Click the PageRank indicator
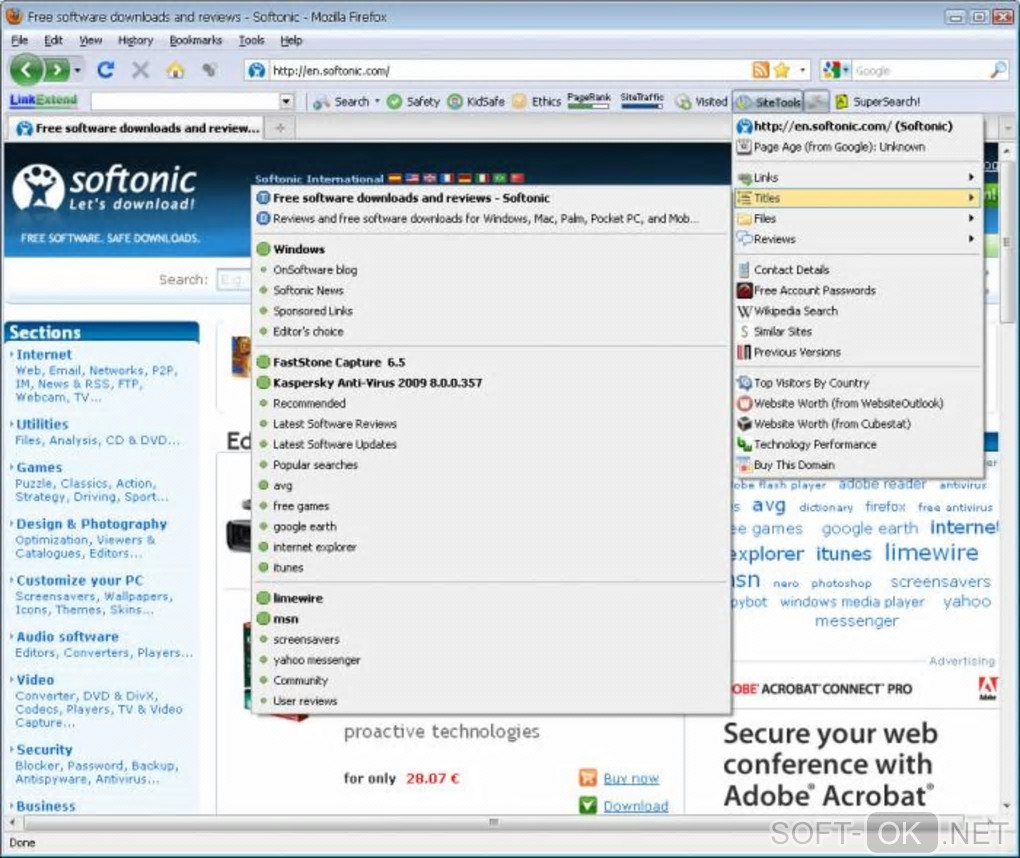The height and width of the screenshot is (858, 1020). click(589, 100)
